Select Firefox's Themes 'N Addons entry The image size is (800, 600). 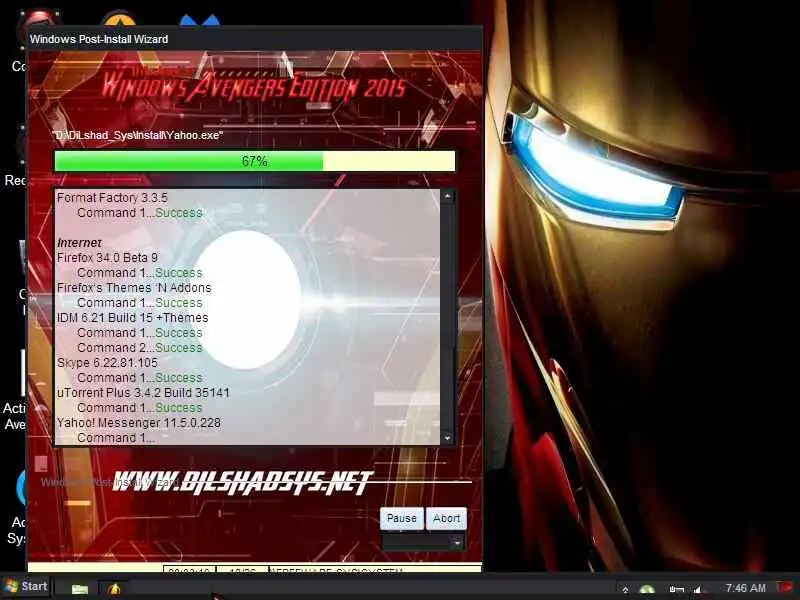click(x=134, y=288)
